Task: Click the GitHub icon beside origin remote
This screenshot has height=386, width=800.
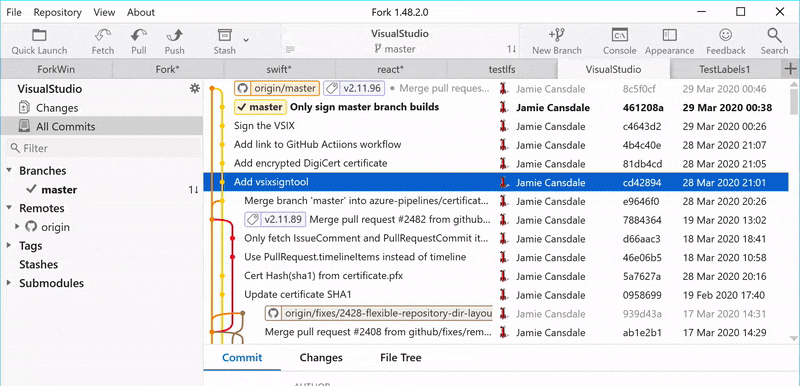Action: tap(31, 227)
